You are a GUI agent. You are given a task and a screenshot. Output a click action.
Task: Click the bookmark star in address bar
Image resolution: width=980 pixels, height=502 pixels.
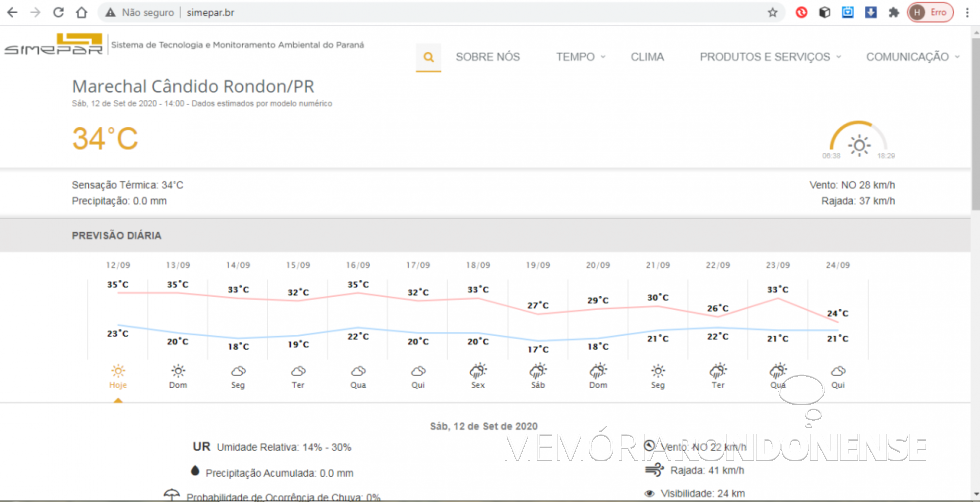(772, 13)
